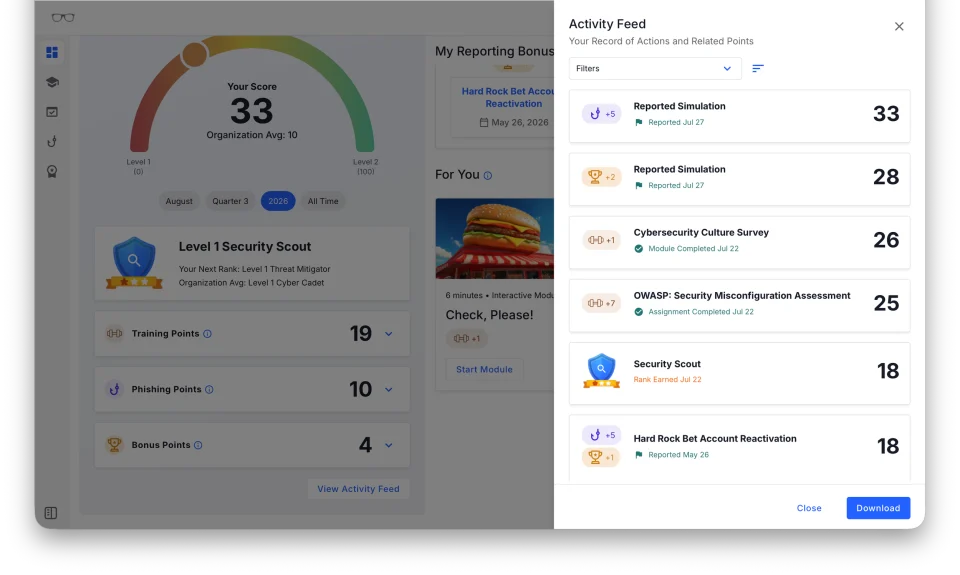The image size is (960, 575).
Task: Click the +5 hook badge on first Reported Simulation
Action: 601,114
